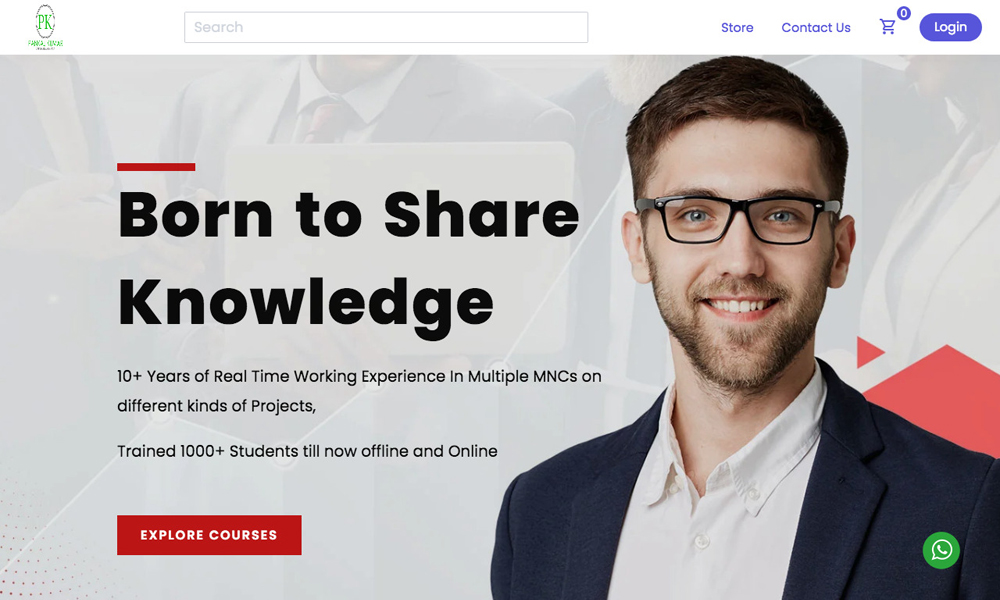Open the Store page link
Viewport: 1000px width, 600px height.
[x=737, y=27]
